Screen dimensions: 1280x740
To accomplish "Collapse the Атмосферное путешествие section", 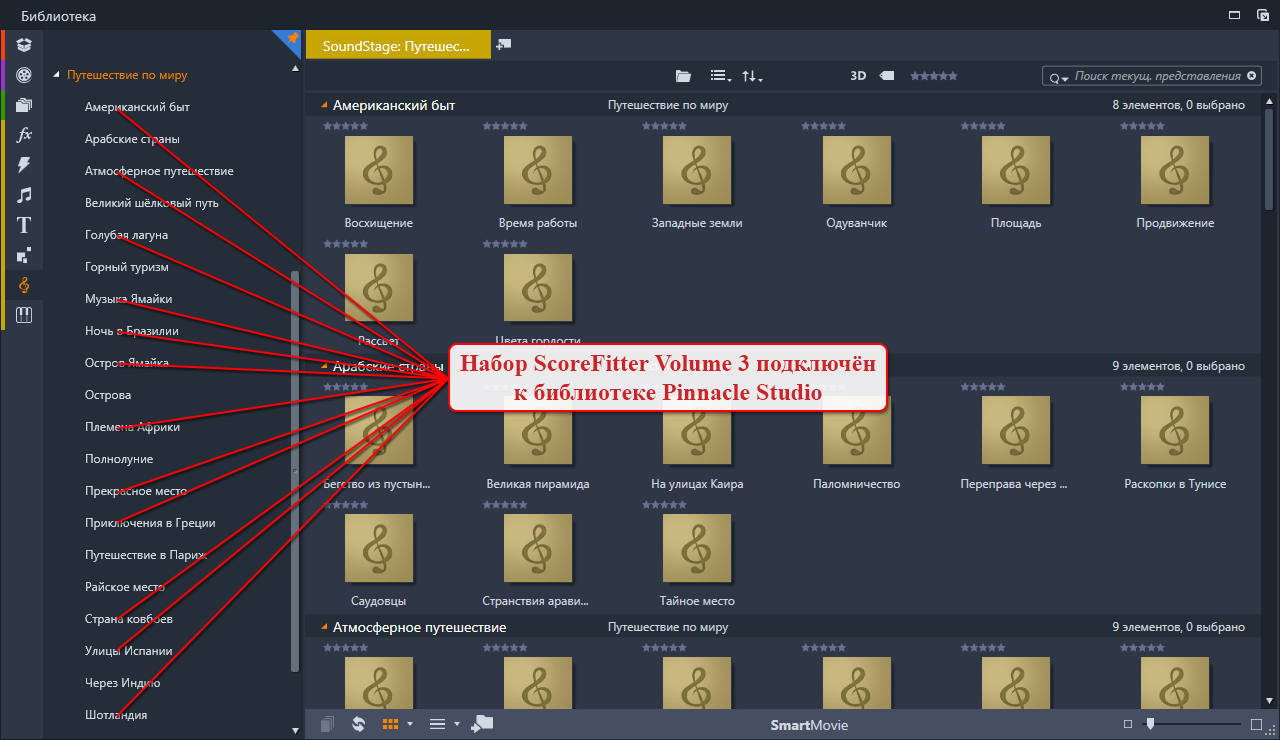I will click(x=324, y=627).
